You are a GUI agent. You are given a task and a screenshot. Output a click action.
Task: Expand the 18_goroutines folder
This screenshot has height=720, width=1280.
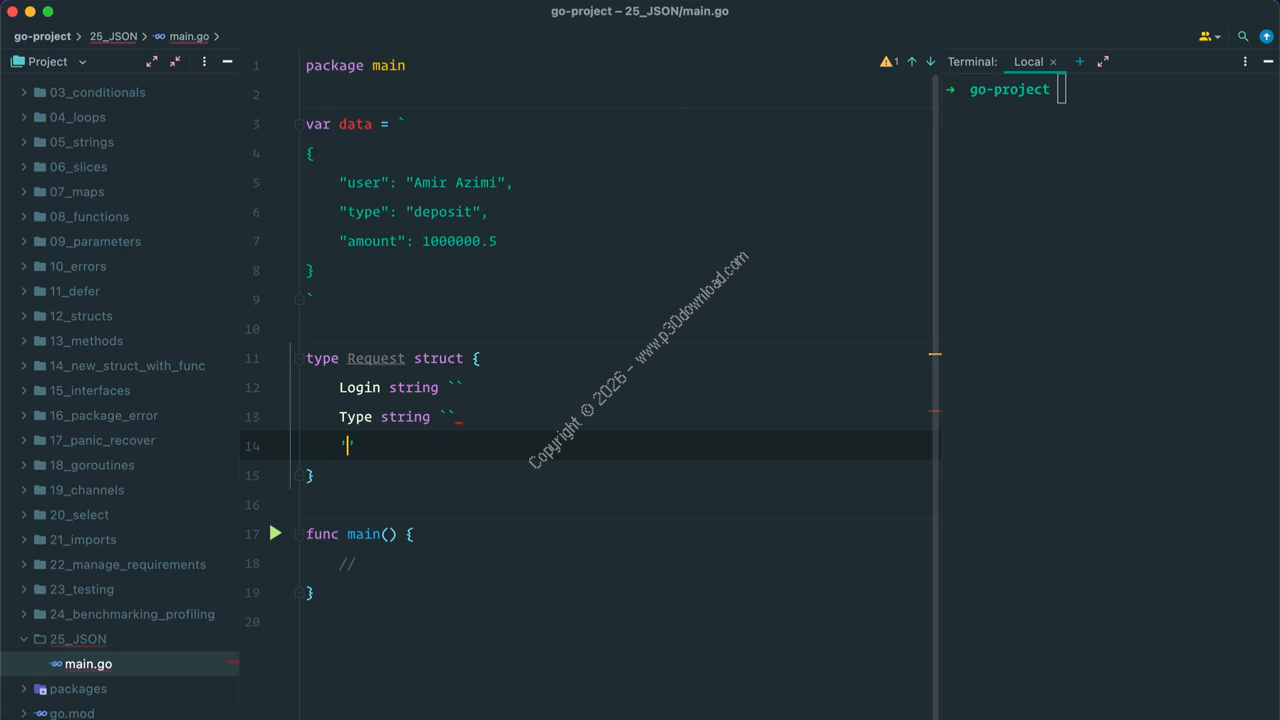click(24, 465)
